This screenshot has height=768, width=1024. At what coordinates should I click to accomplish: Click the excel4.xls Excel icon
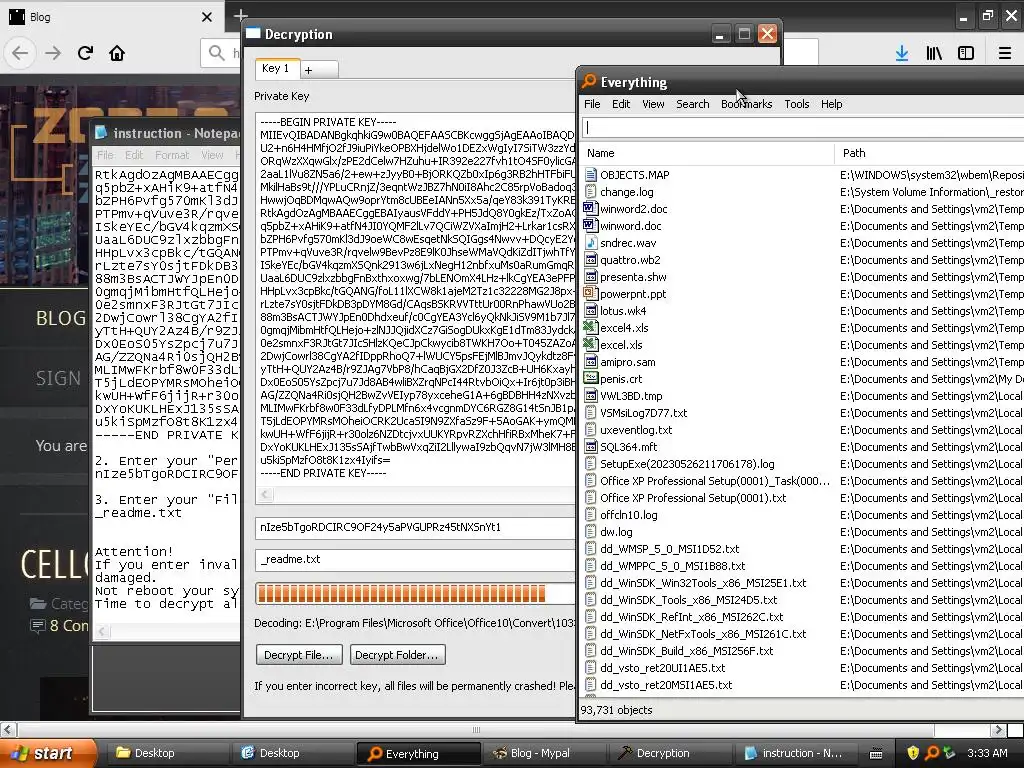(x=591, y=327)
